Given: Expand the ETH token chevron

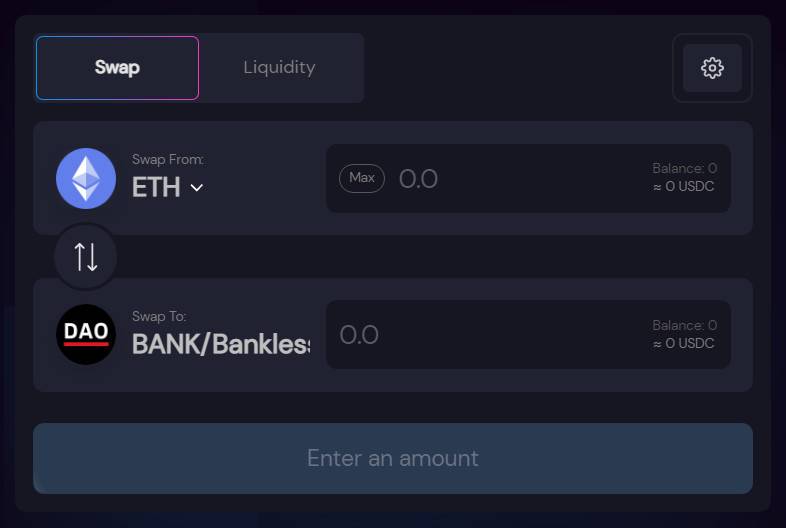Looking at the screenshot, I should pyautogui.click(x=197, y=187).
